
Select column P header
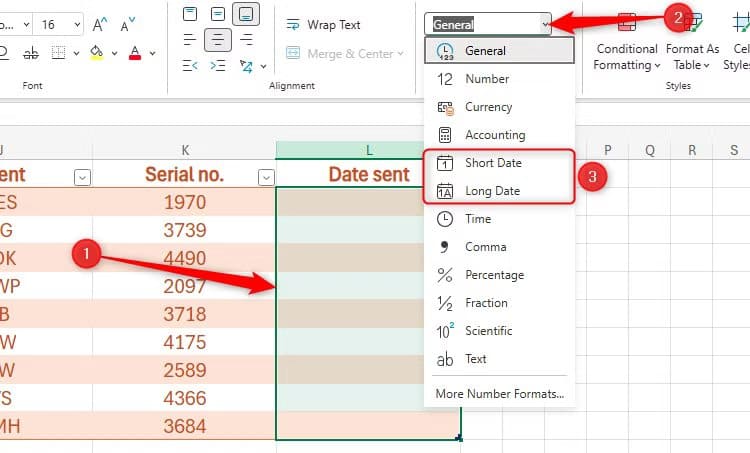pyautogui.click(x=607, y=150)
